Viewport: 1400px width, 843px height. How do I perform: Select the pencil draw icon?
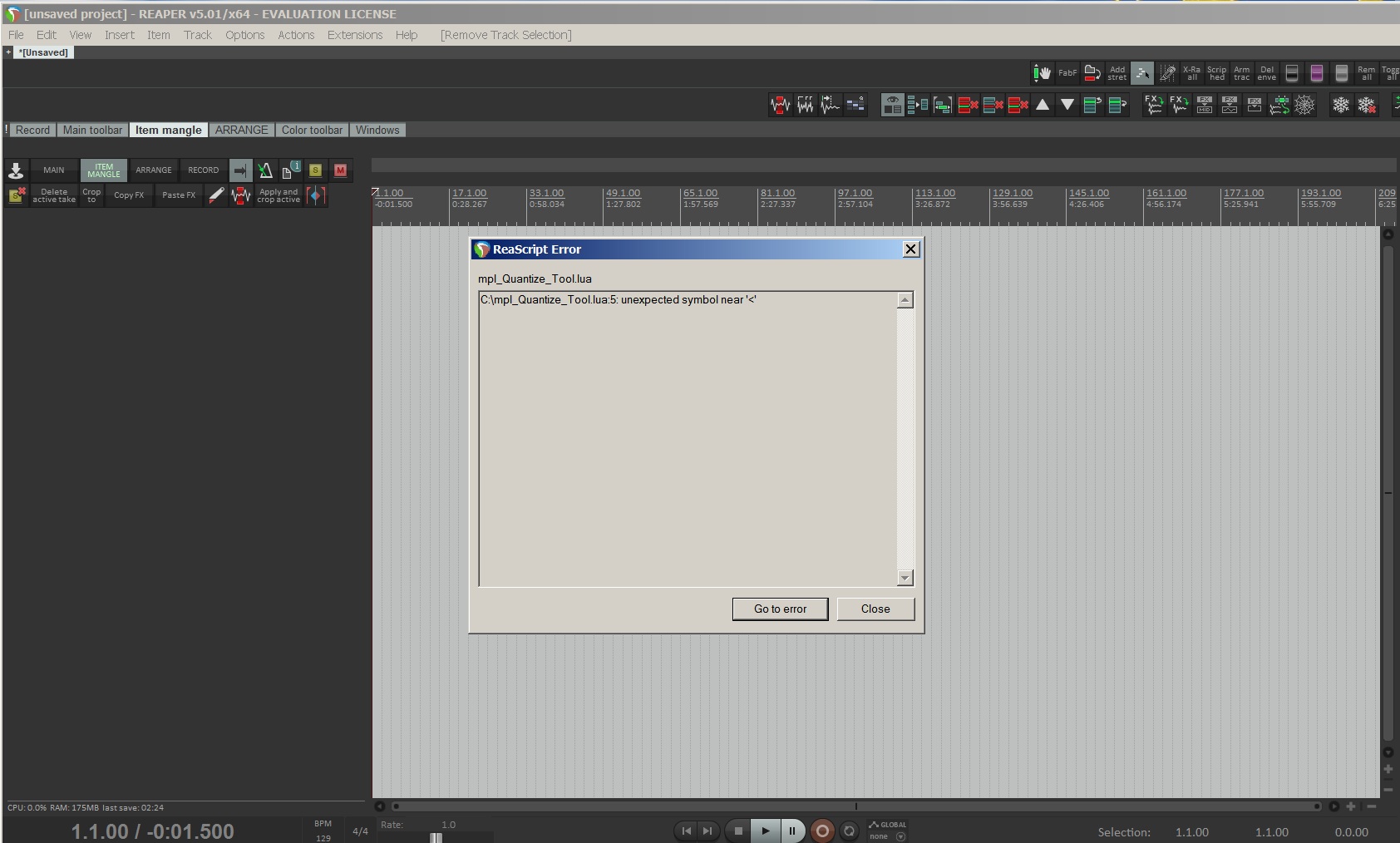216,195
